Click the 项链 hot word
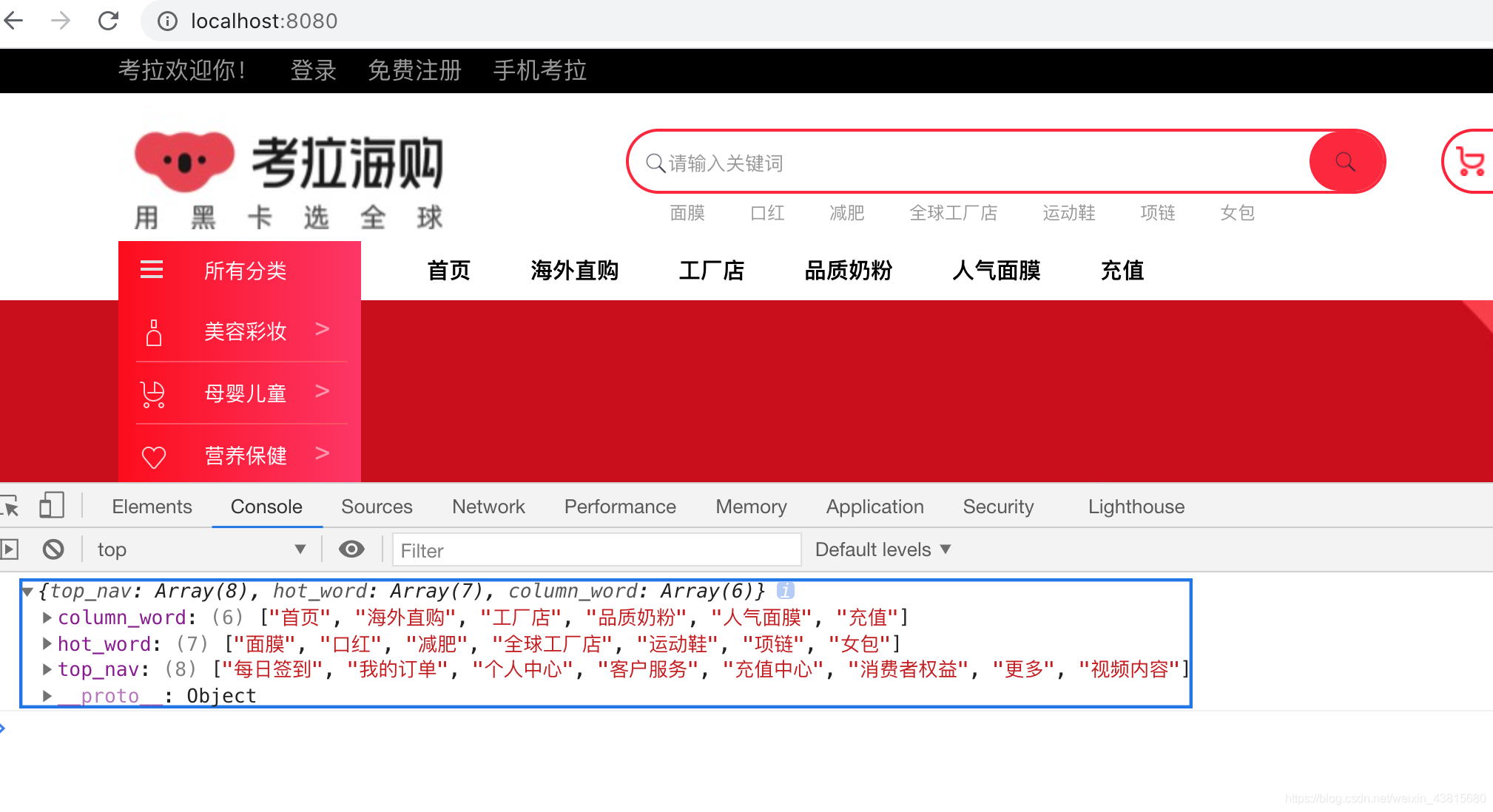Image resolution: width=1493 pixels, height=812 pixels. click(x=1158, y=213)
